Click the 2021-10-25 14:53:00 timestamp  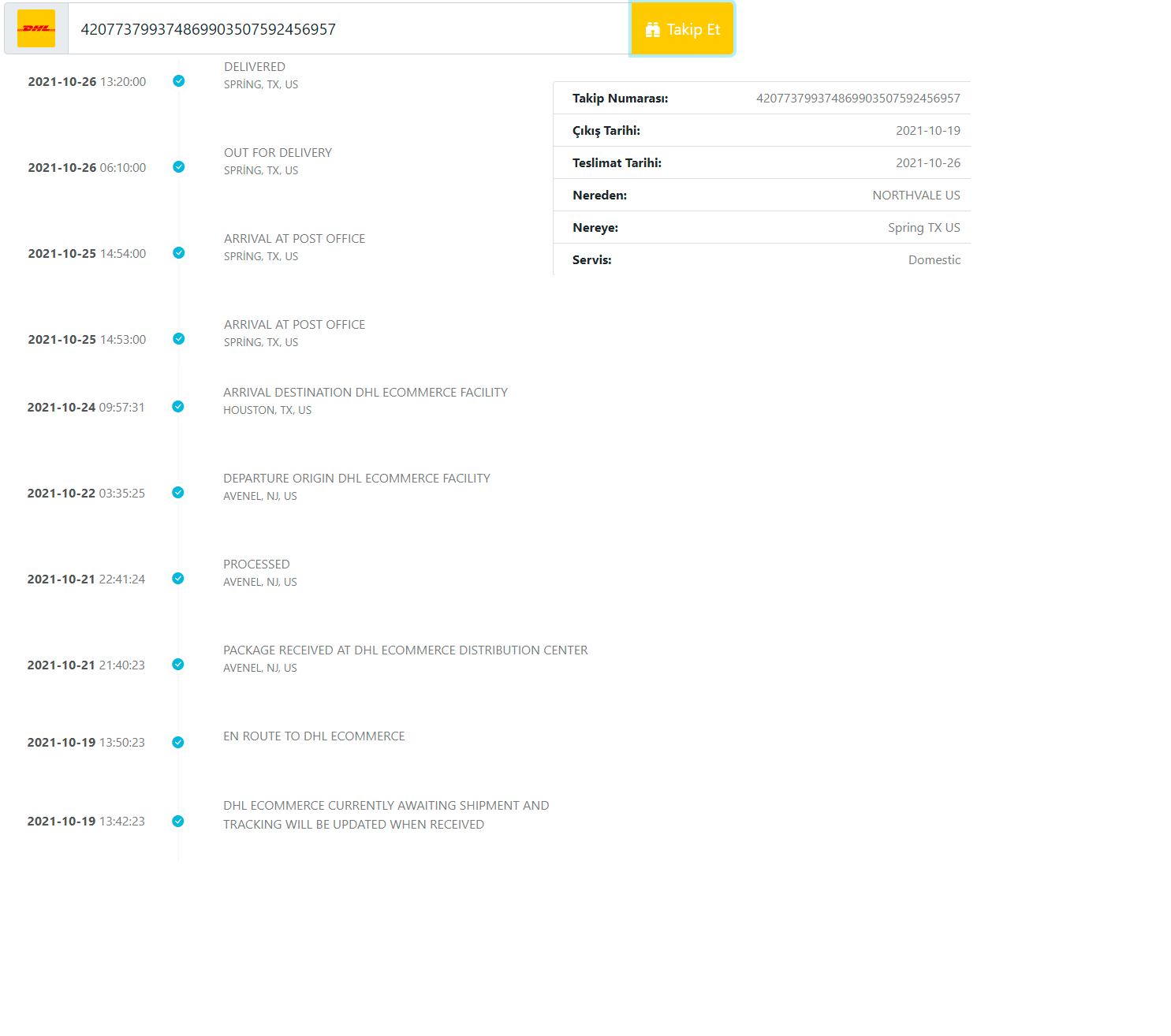(x=87, y=340)
